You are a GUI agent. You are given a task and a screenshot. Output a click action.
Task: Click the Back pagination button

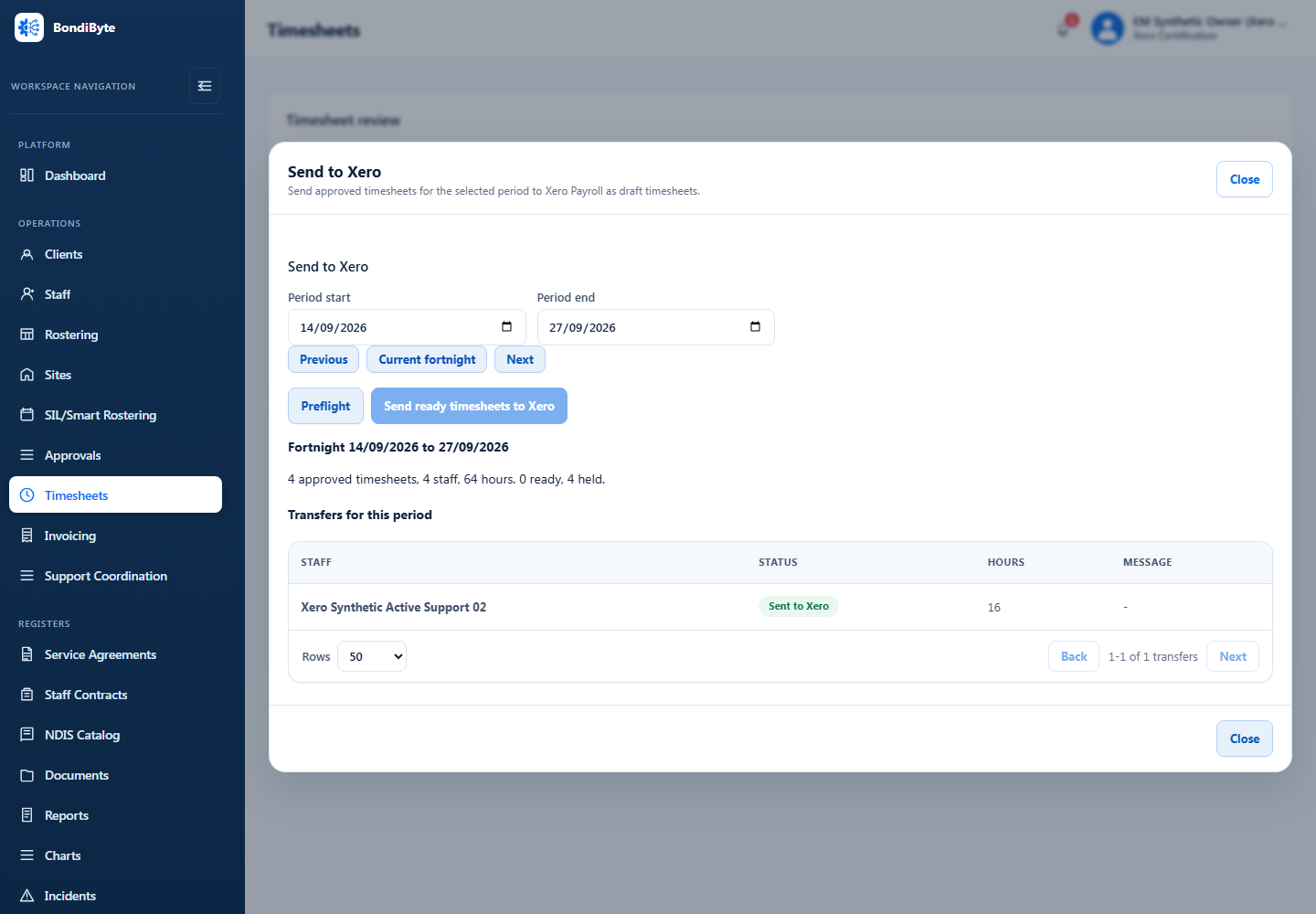coord(1074,656)
